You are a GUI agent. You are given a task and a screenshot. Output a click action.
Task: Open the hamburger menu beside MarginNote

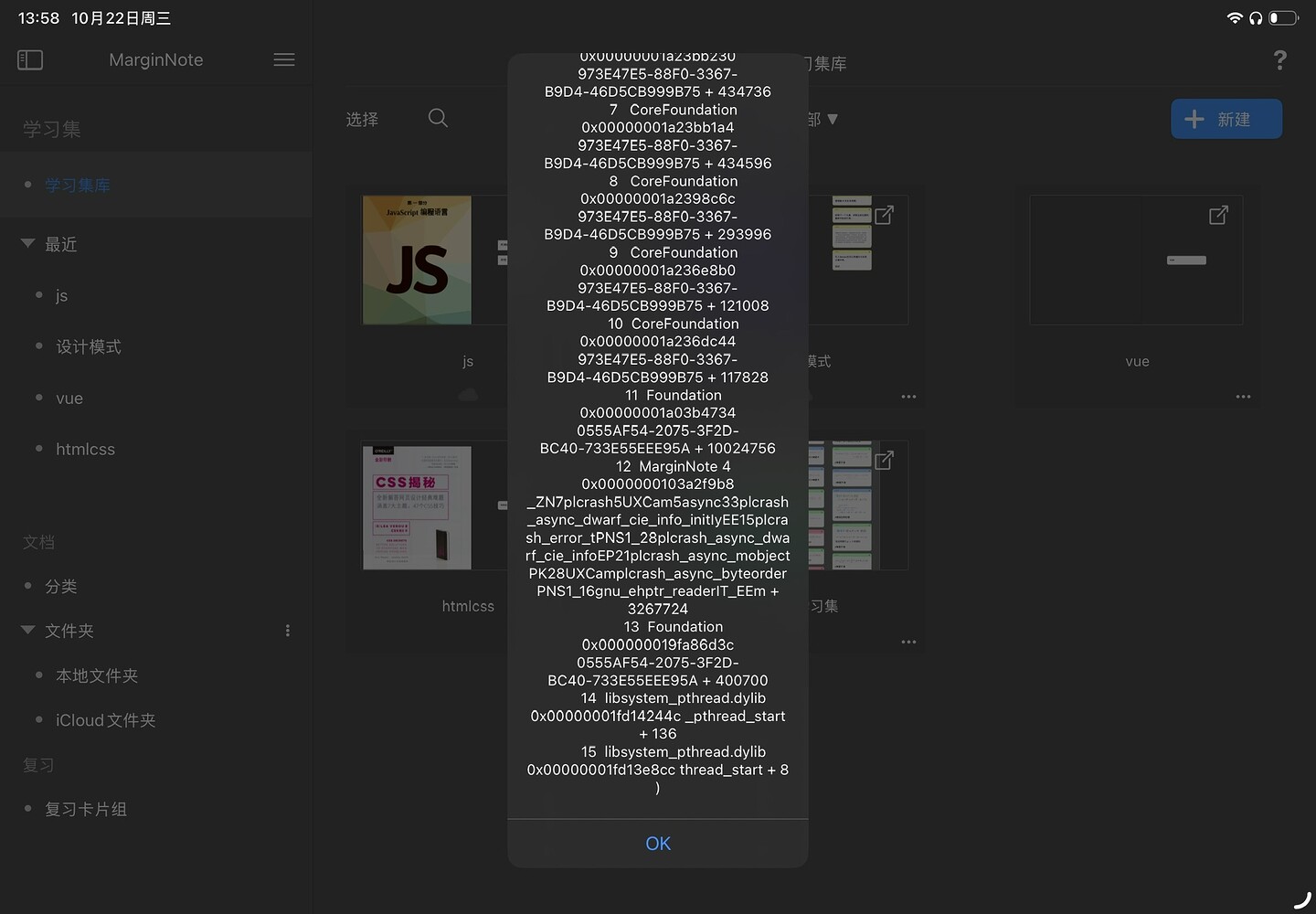pyautogui.click(x=284, y=60)
